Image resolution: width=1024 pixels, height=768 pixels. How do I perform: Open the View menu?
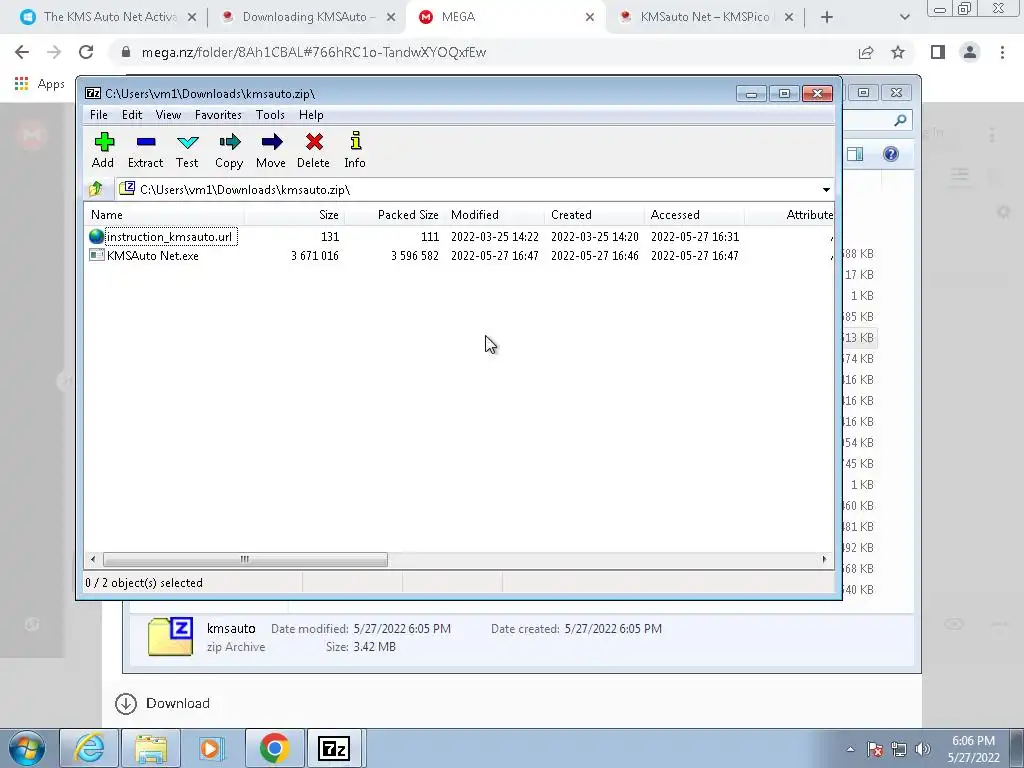[x=168, y=115]
